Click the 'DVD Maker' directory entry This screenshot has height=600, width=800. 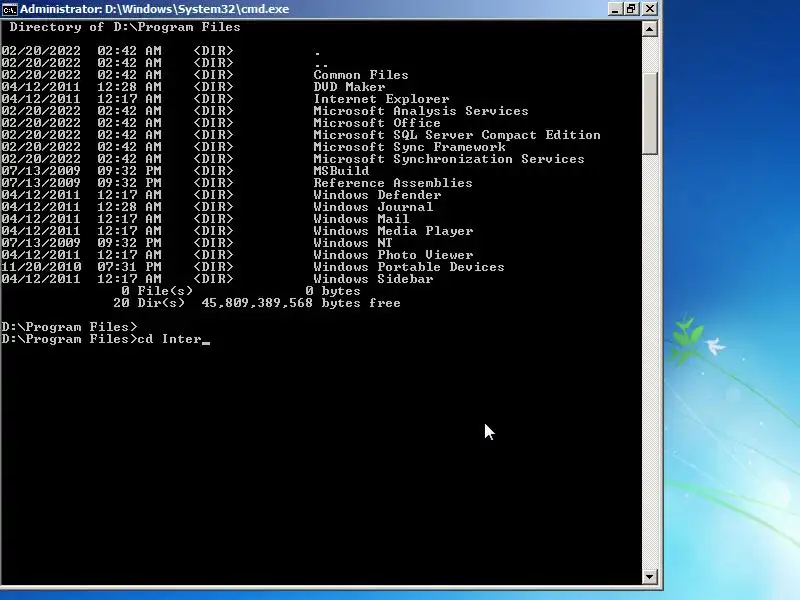pos(349,87)
